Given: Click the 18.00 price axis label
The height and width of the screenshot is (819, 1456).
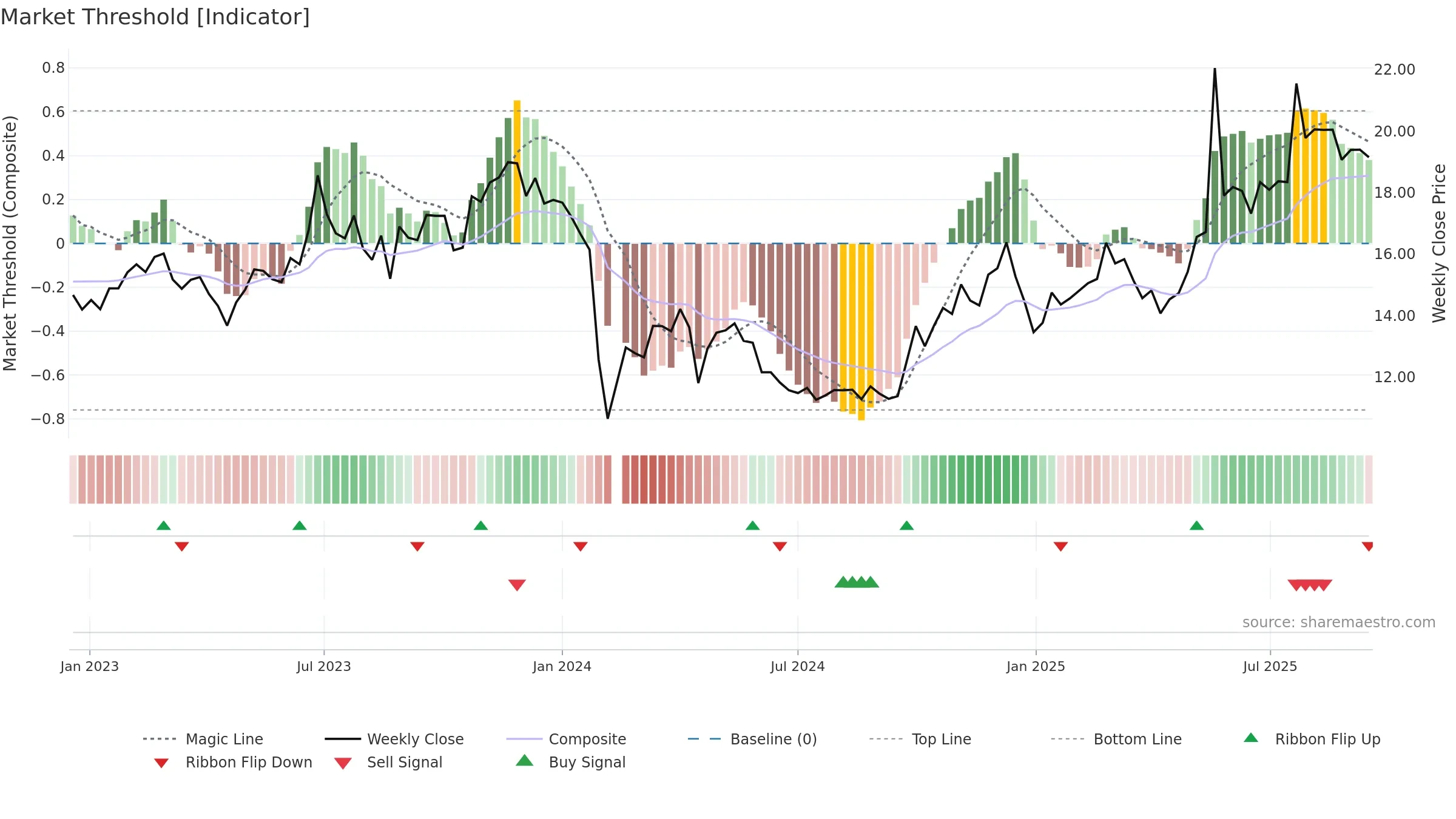Looking at the screenshot, I should pos(1395,192).
